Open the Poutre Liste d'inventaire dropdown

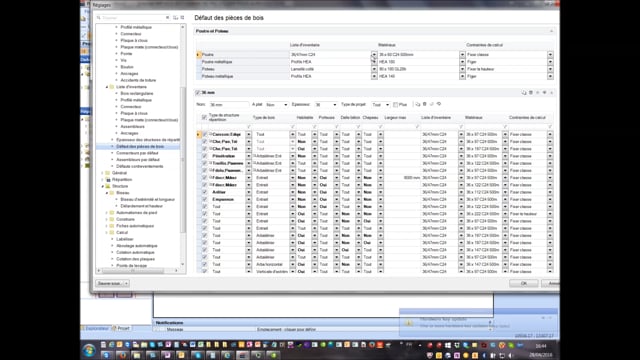374,54
